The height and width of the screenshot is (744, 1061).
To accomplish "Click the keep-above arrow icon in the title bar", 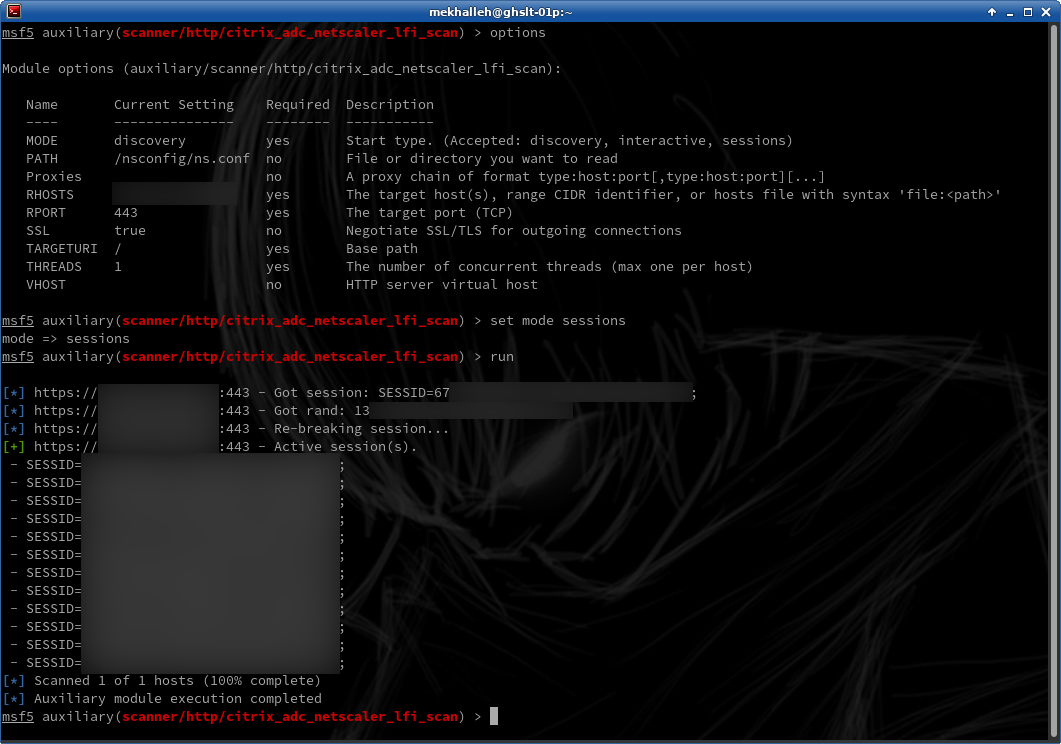I will 992,11.
